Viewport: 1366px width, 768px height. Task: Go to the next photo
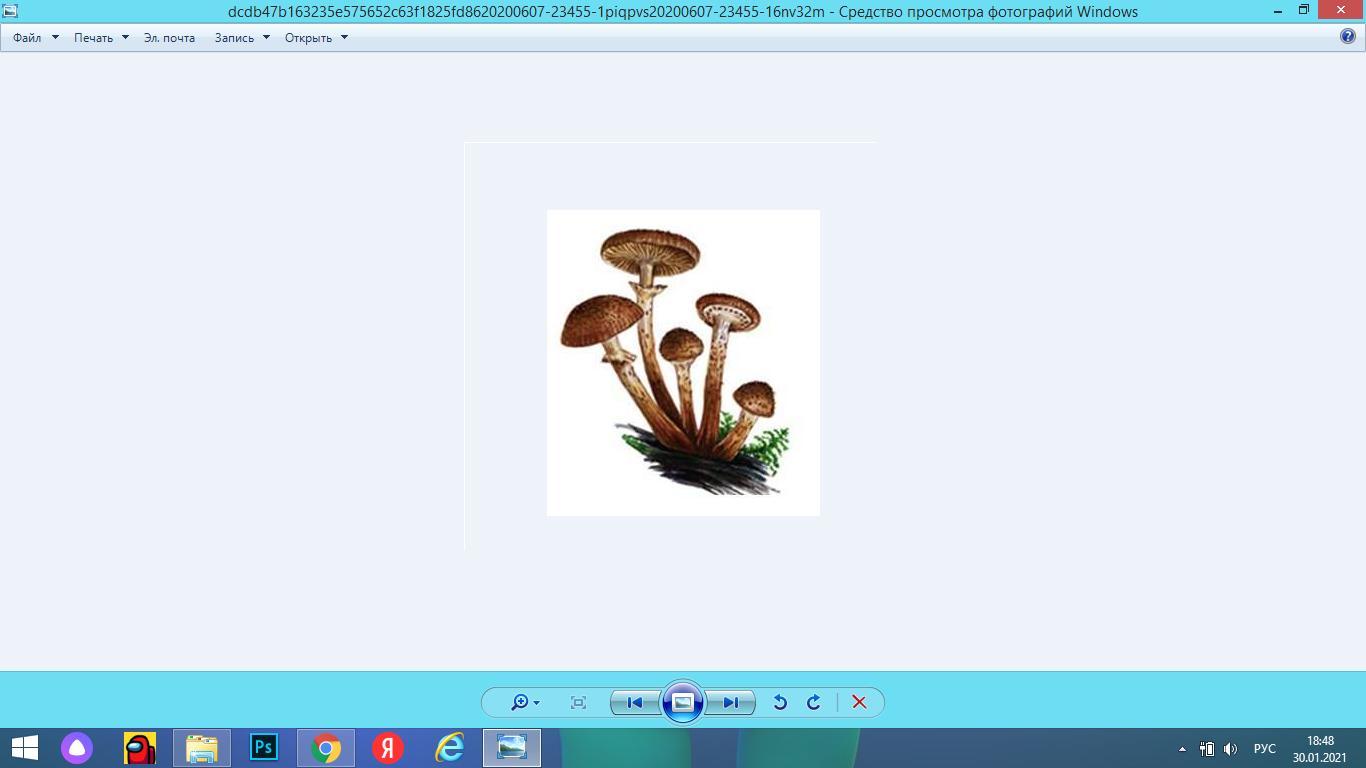(731, 702)
